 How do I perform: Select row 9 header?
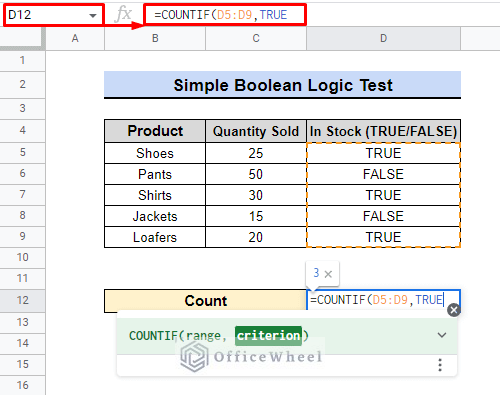(x=22, y=237)
